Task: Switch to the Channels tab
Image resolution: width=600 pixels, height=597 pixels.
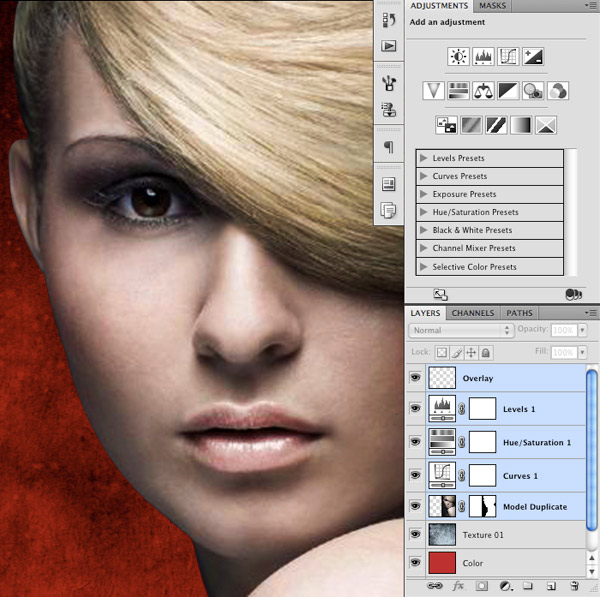Action: click(x=473, y=313)
